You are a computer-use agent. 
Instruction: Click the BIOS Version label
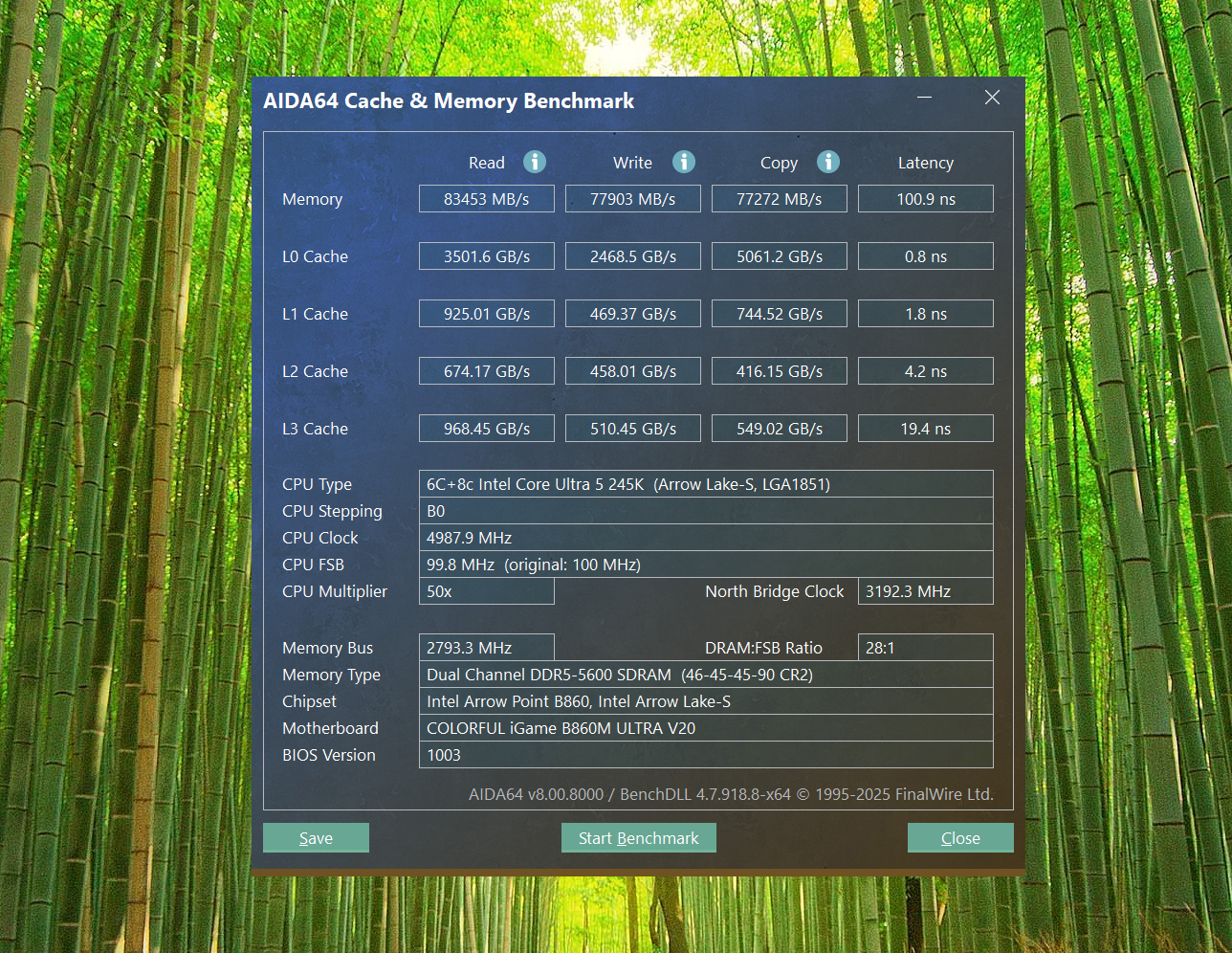coord(329,755)
